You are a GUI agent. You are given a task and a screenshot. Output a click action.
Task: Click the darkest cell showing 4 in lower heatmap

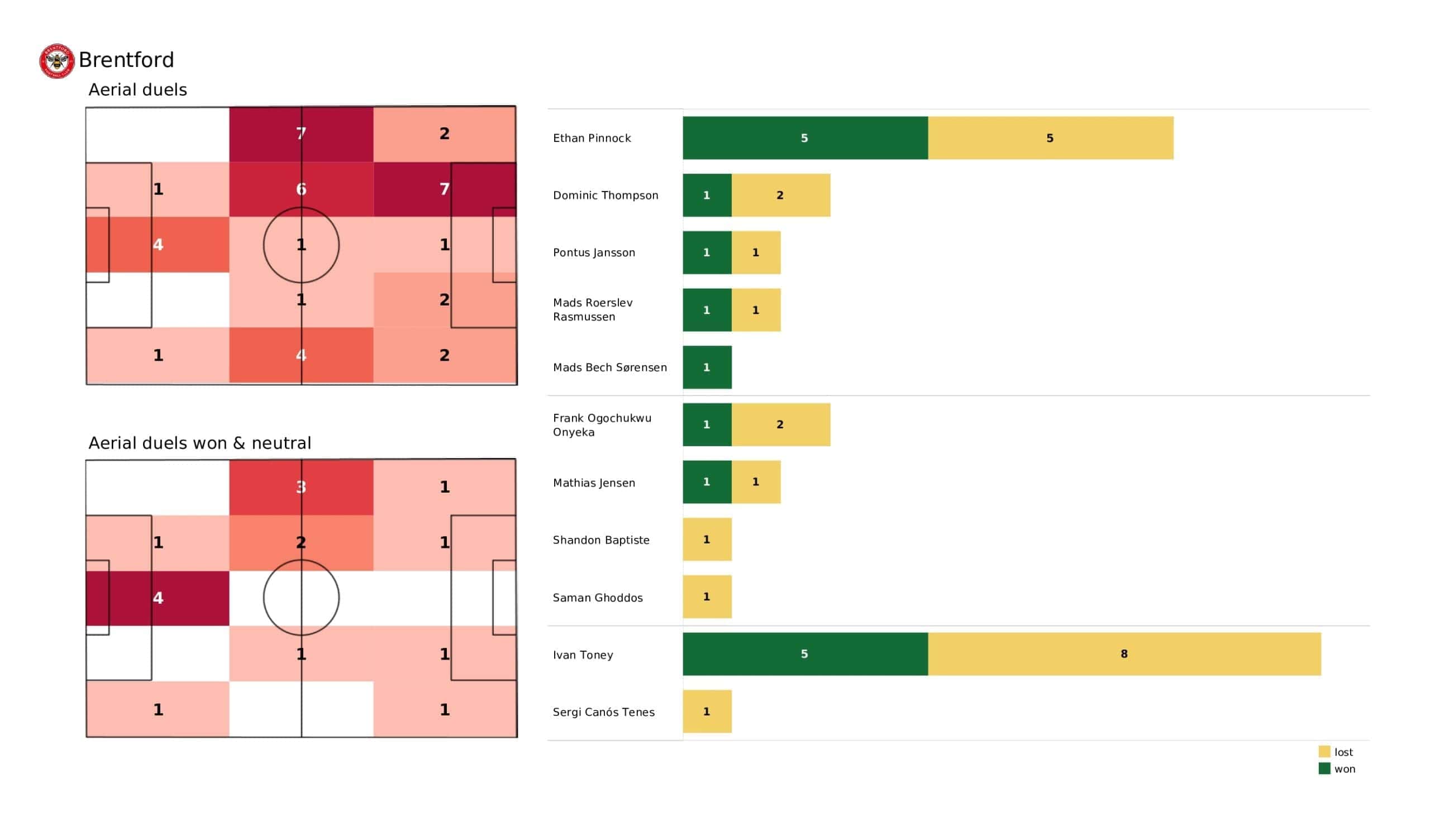[x=158, y=598]
